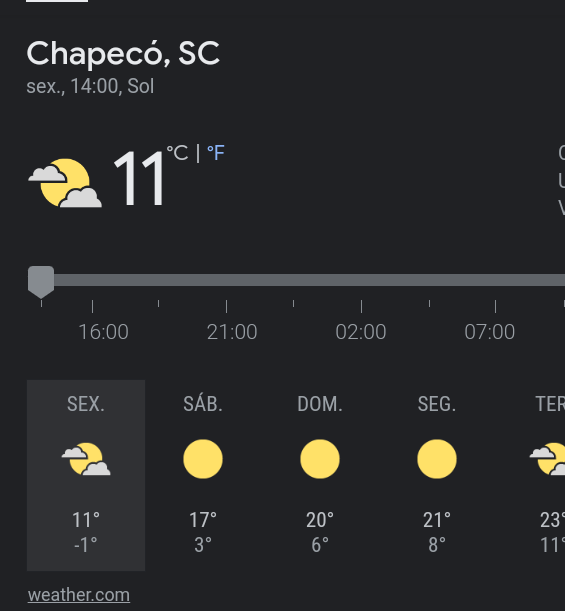The width and height of the screenshot is (565, 611).
Task: Switch temperature unit to °F
Action: pos(216,153)
